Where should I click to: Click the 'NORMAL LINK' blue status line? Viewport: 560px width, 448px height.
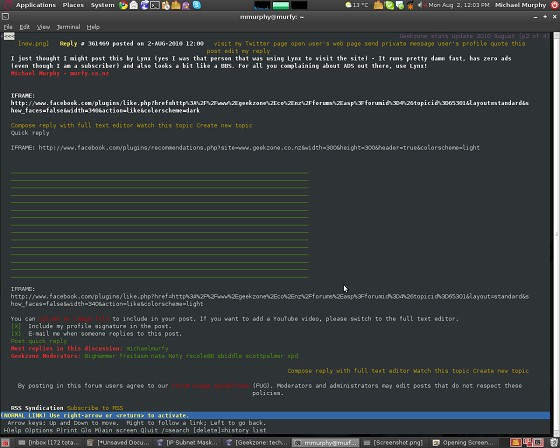click(x=275, y=415)
